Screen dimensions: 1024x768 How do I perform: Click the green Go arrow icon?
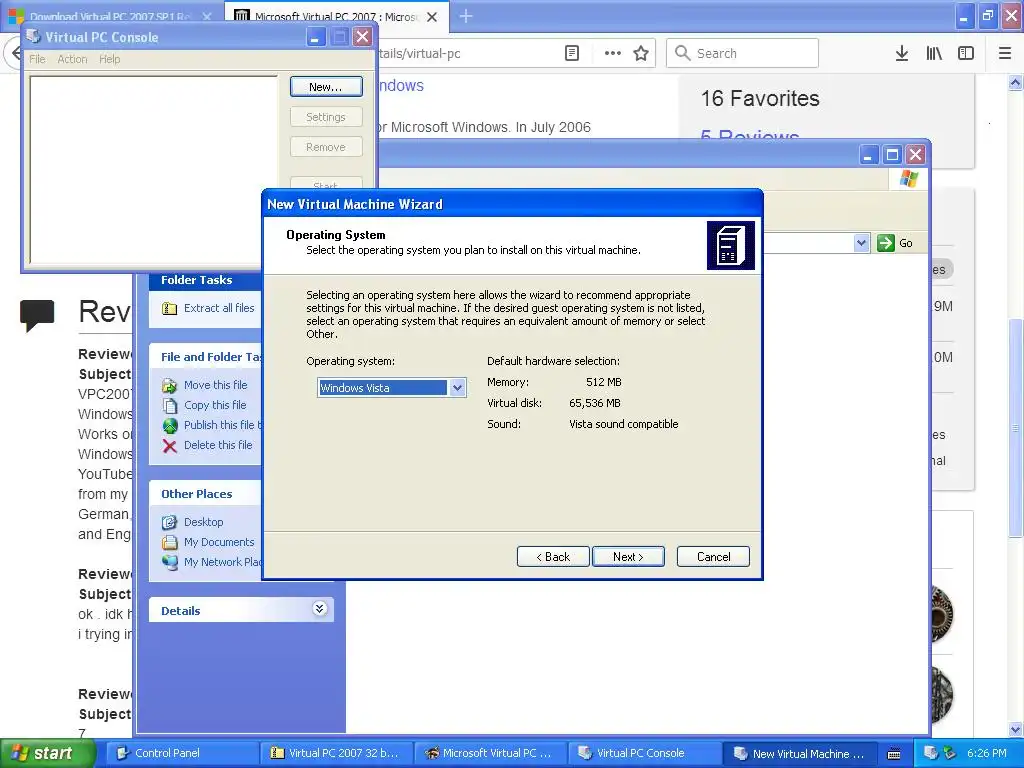click(886, 243)
